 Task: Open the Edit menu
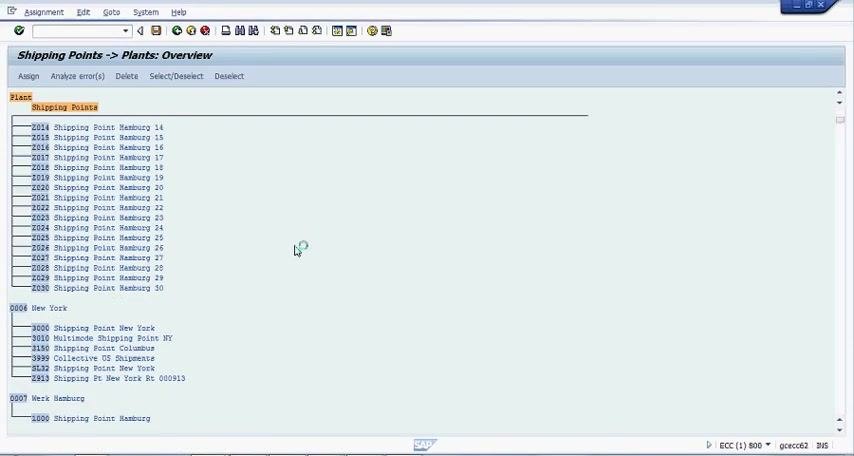(83, 12)
